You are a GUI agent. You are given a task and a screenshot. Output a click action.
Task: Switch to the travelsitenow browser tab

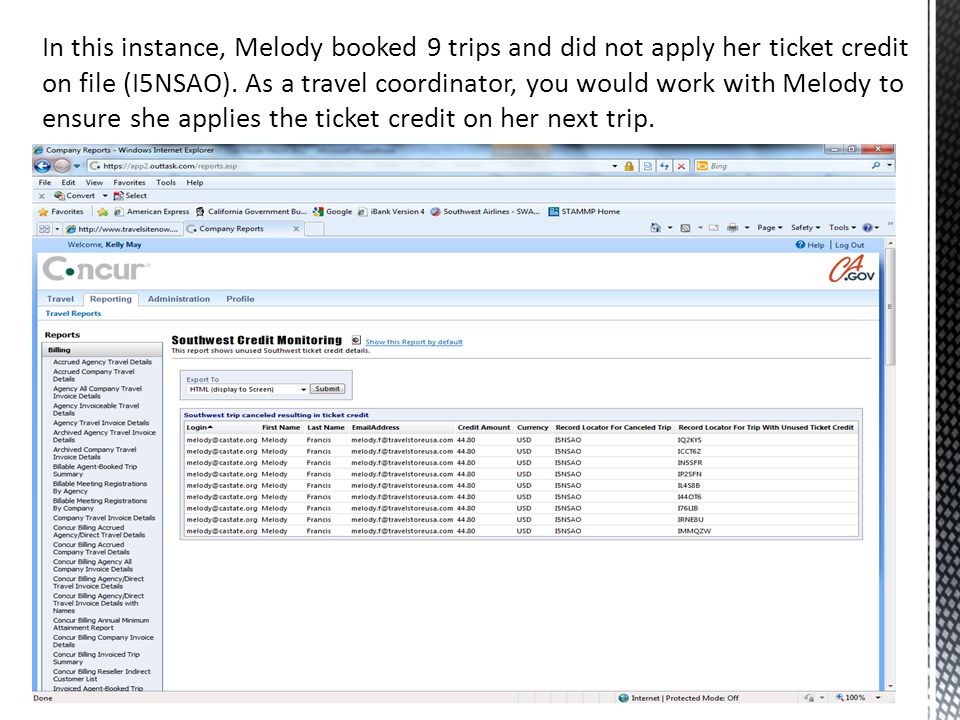point(122,229)
